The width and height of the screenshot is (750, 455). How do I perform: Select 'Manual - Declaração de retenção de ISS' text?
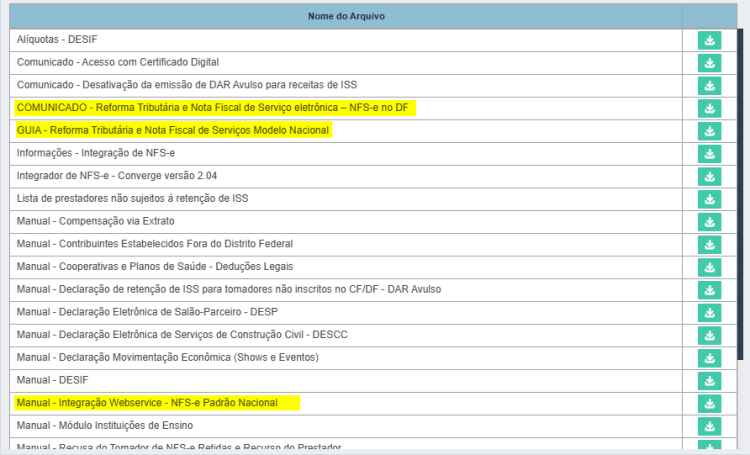point(229,289)
